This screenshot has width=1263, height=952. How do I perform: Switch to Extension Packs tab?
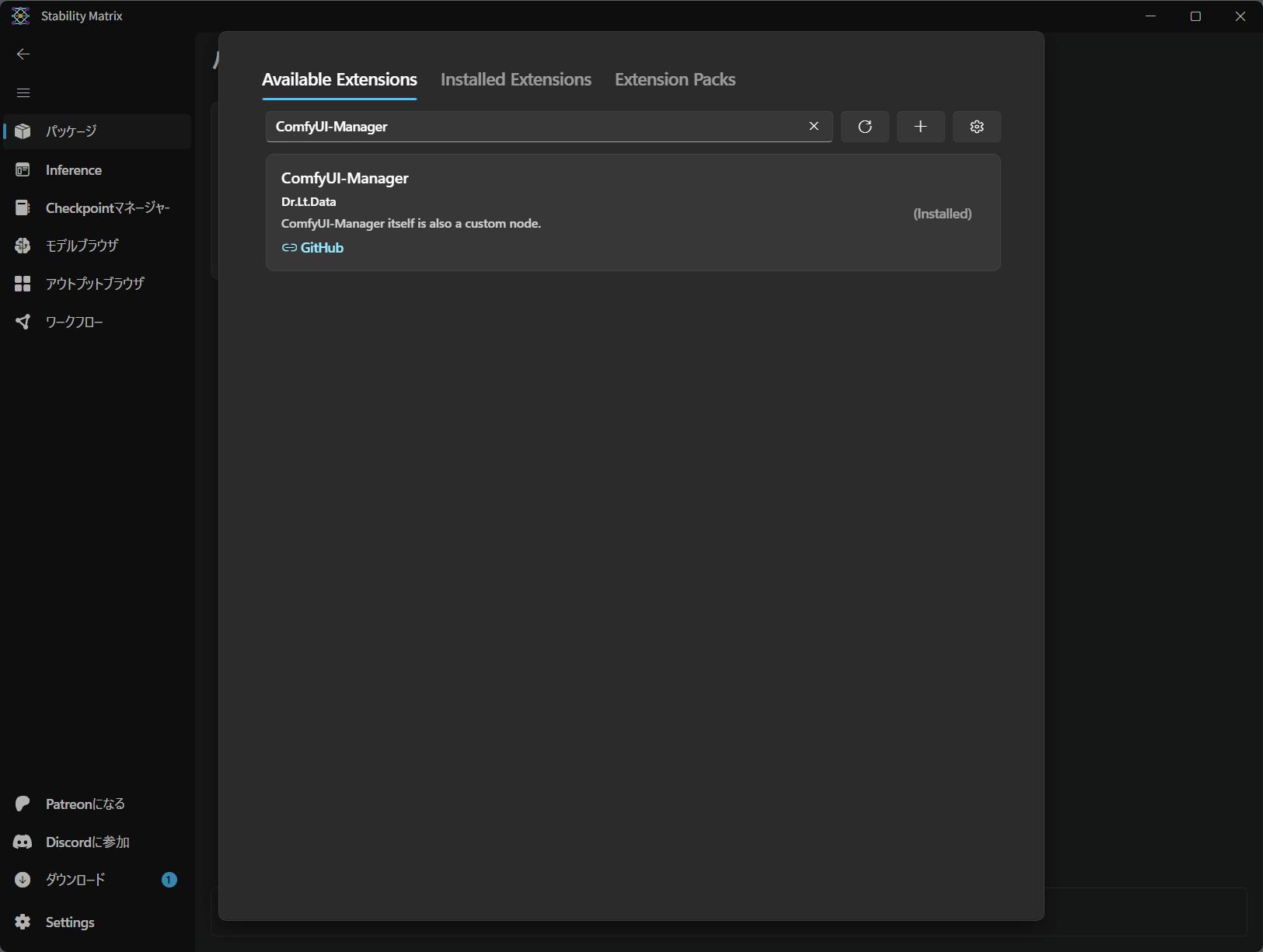pyautogui.click(x=675, y=79)
